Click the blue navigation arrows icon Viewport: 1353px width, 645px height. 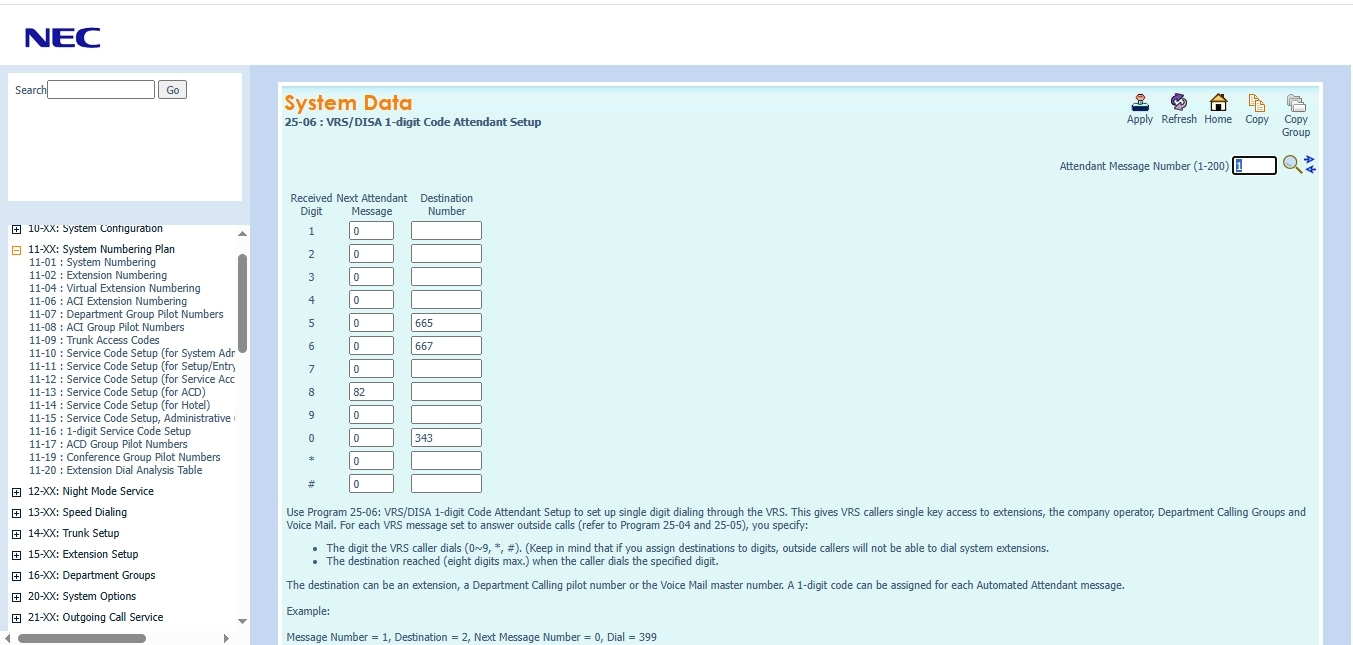click(1310, 165)
